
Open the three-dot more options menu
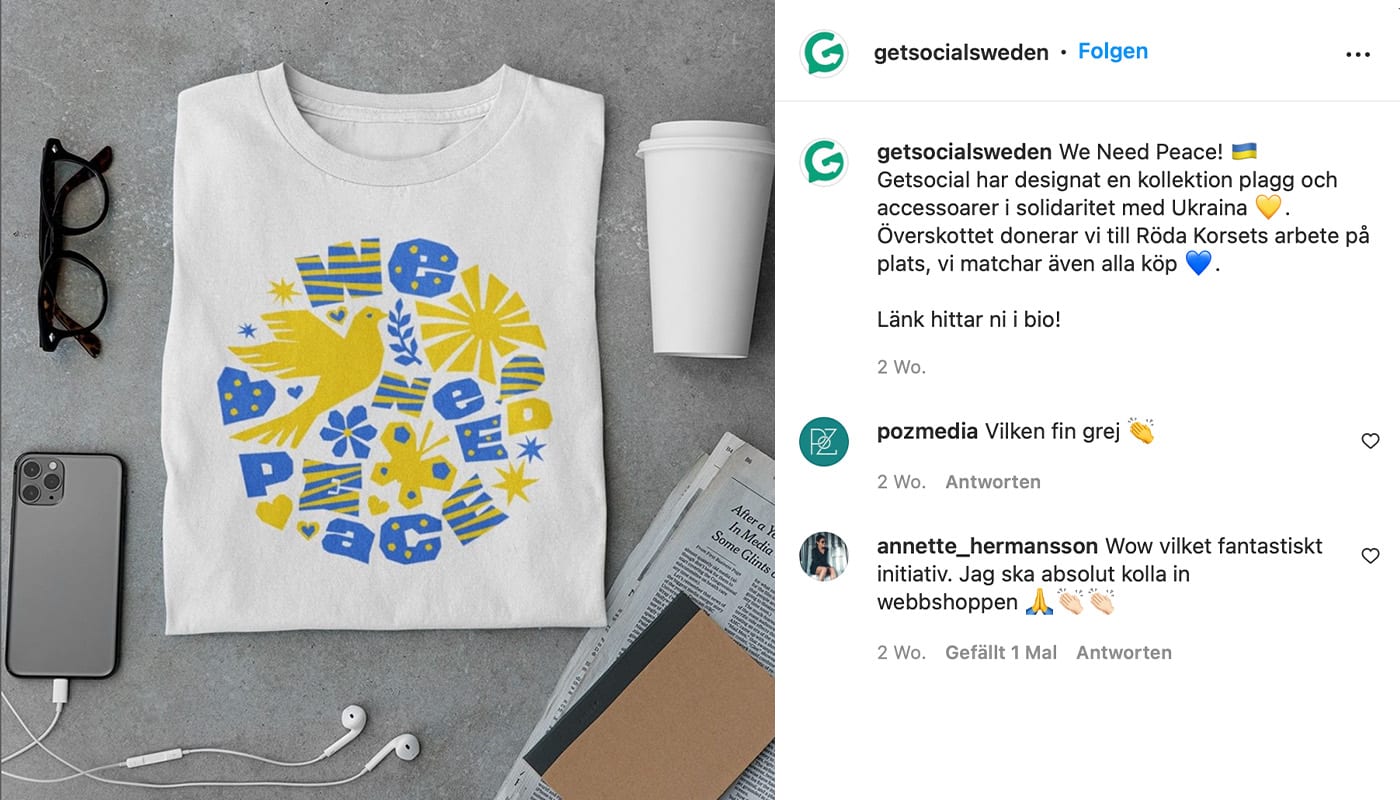[x=1358, y=54]
